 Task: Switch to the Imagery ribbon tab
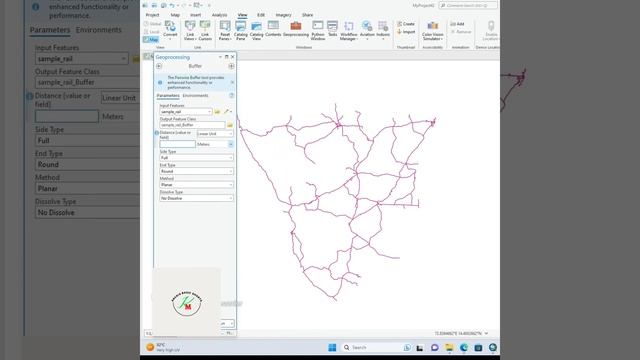[283, 15]
